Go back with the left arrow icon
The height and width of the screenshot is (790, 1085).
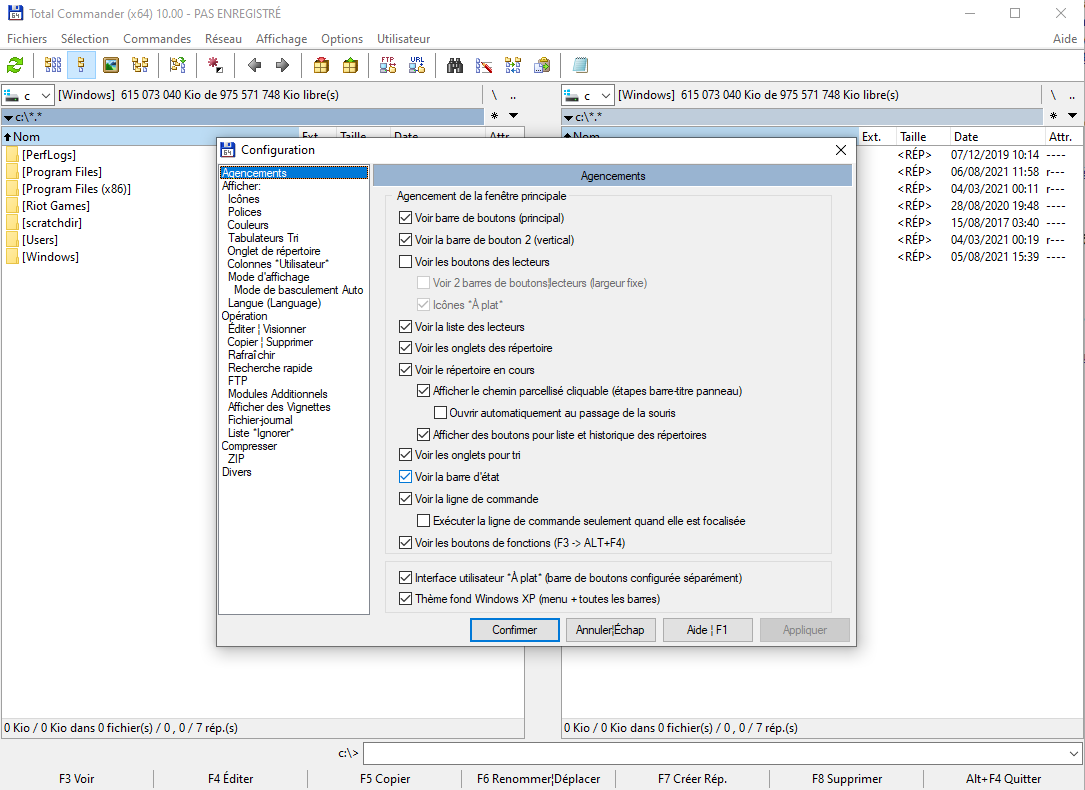click(254, 66)
